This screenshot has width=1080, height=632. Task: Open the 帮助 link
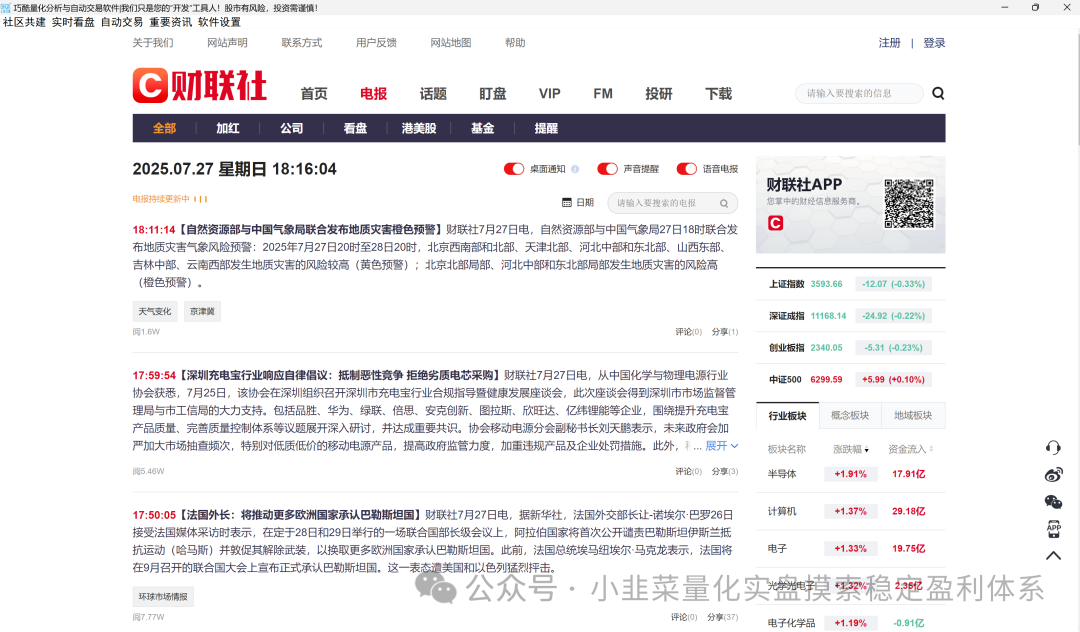point(515,43)
